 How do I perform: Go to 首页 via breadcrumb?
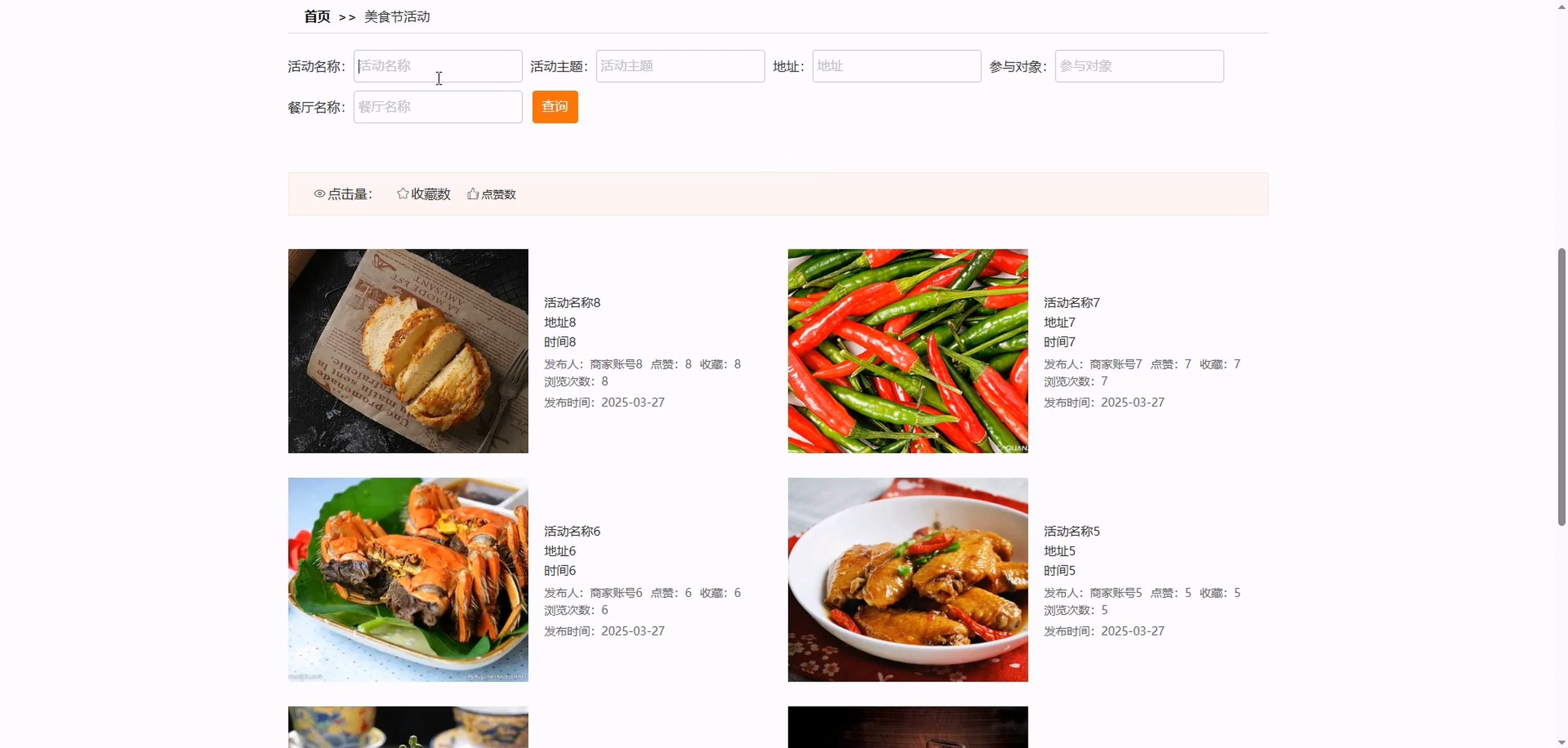click(317, 16)
